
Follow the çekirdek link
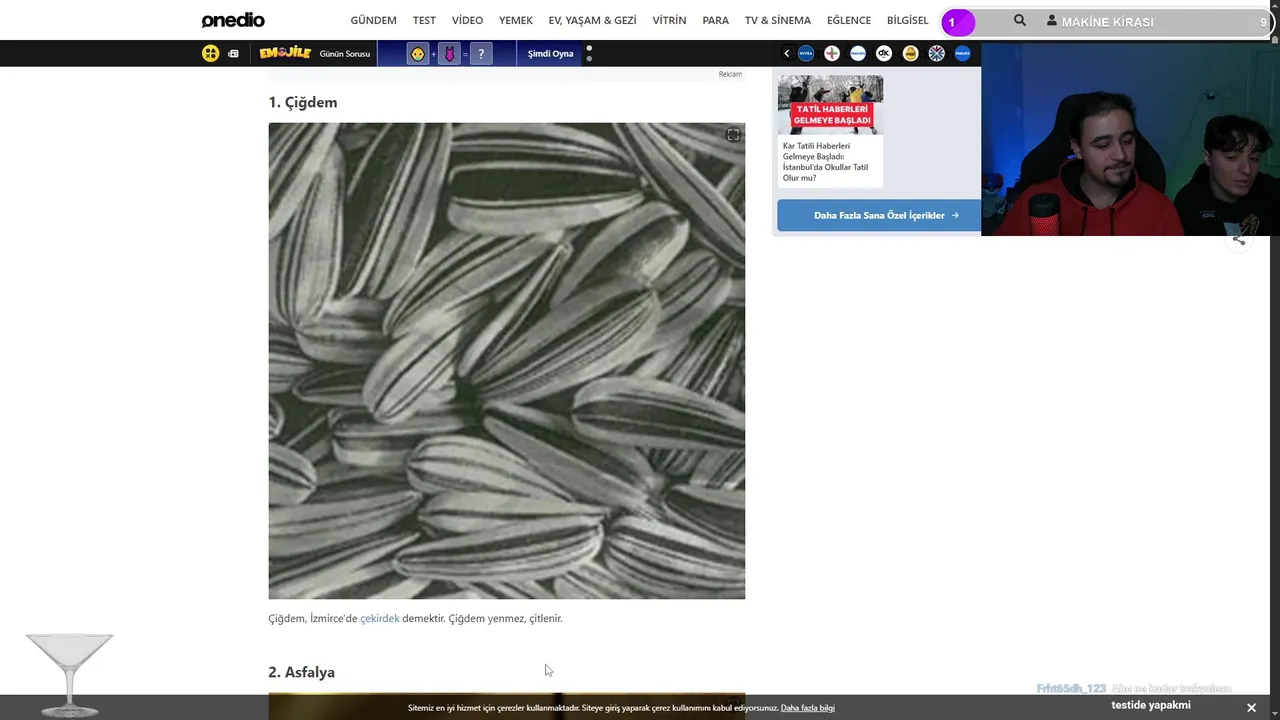coord(380,618)
